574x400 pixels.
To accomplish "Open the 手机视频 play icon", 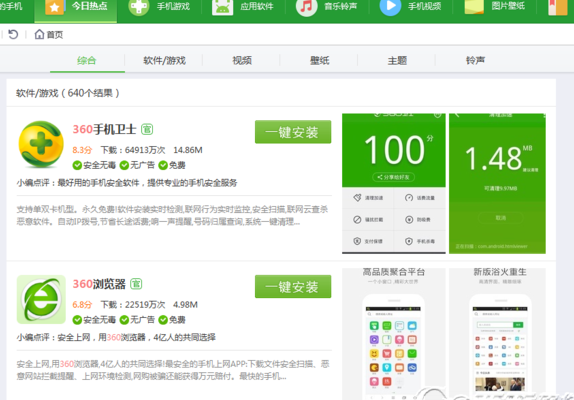I will pyautogui.click(x=390, y=7).
